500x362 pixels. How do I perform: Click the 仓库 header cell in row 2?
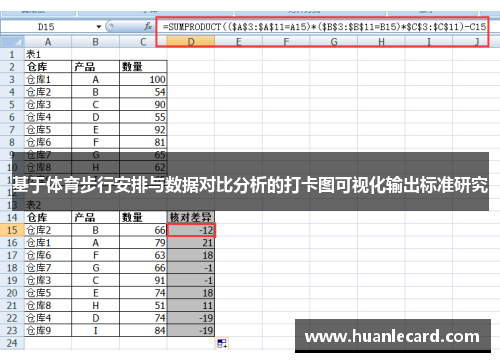pyautogui.click(x=48, y=67)
